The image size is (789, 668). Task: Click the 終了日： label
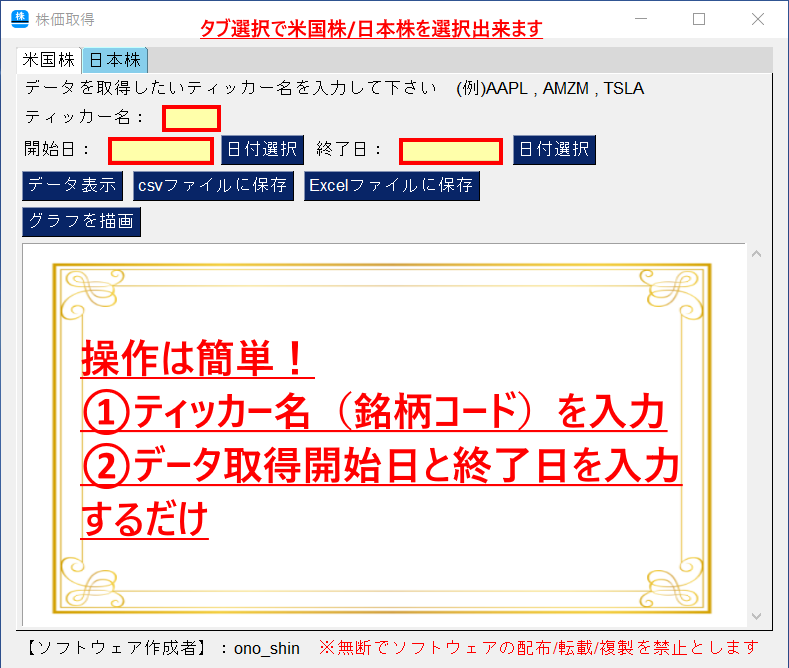click(x=349, y=149)
